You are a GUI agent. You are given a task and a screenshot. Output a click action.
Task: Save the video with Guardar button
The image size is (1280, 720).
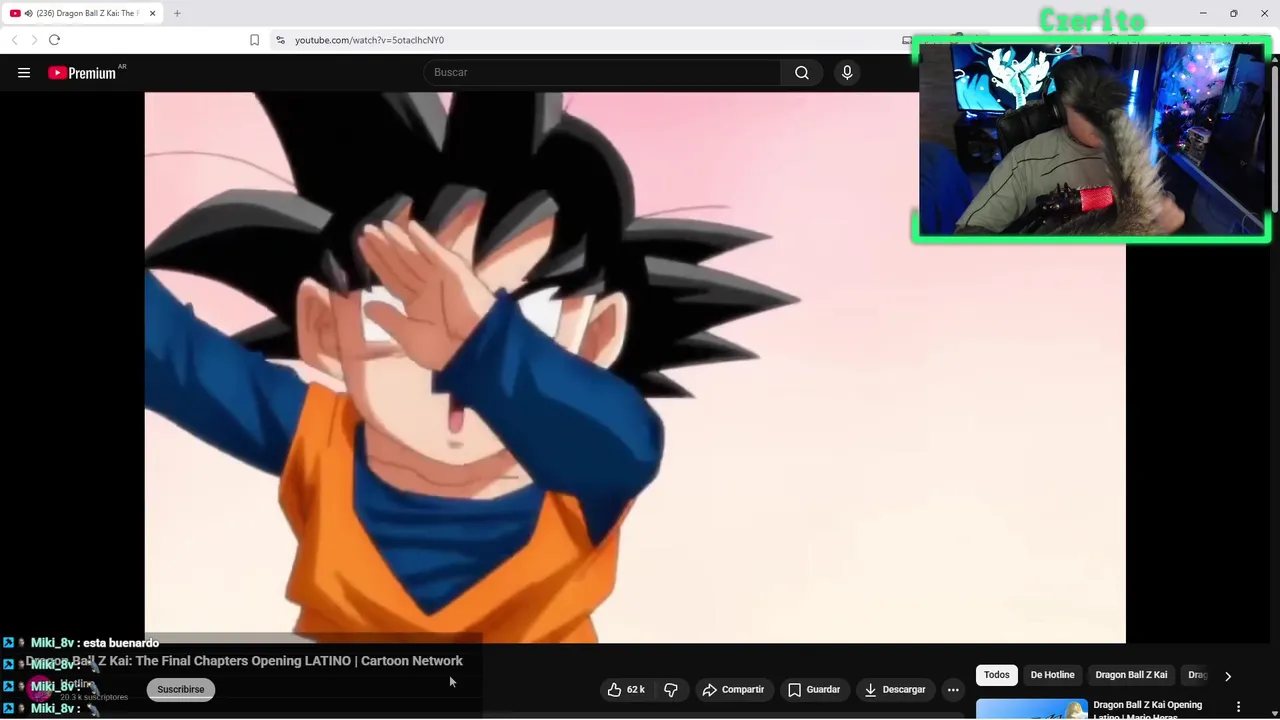(x=814, y=689)
